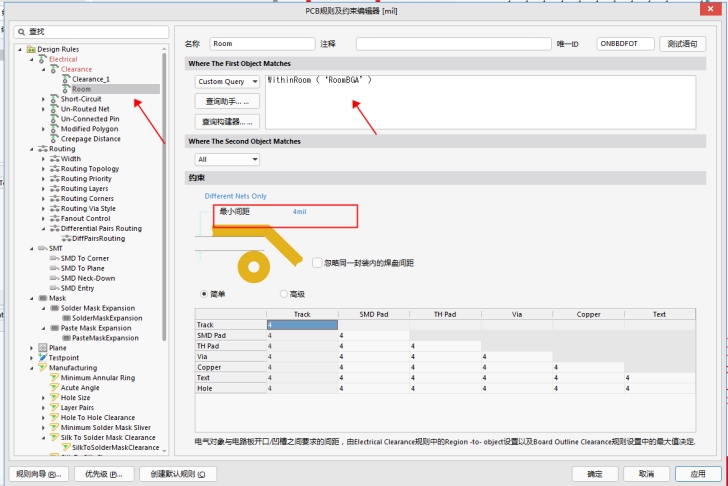
Task: Click the SMD To Corner icon
Action: [x=54, y=258]
